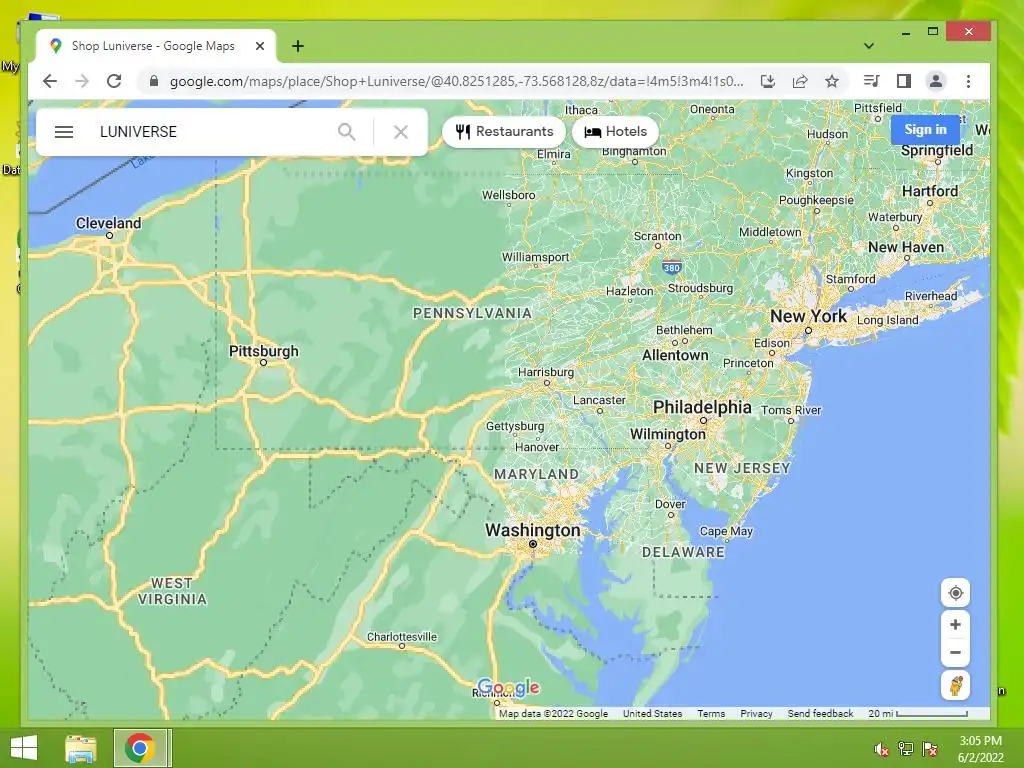Click the Harrisburg label on map
Screen dimensions: 1024x768
(x=546, y=372)
